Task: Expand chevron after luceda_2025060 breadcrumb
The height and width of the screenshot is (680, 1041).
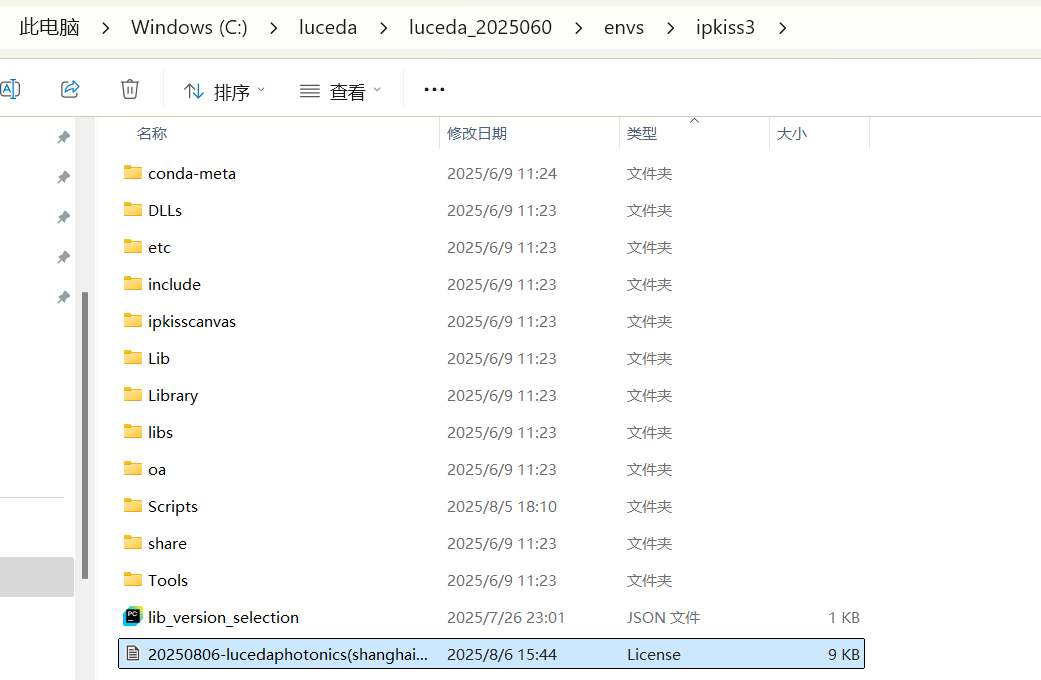Action: [x=578, y=28]
